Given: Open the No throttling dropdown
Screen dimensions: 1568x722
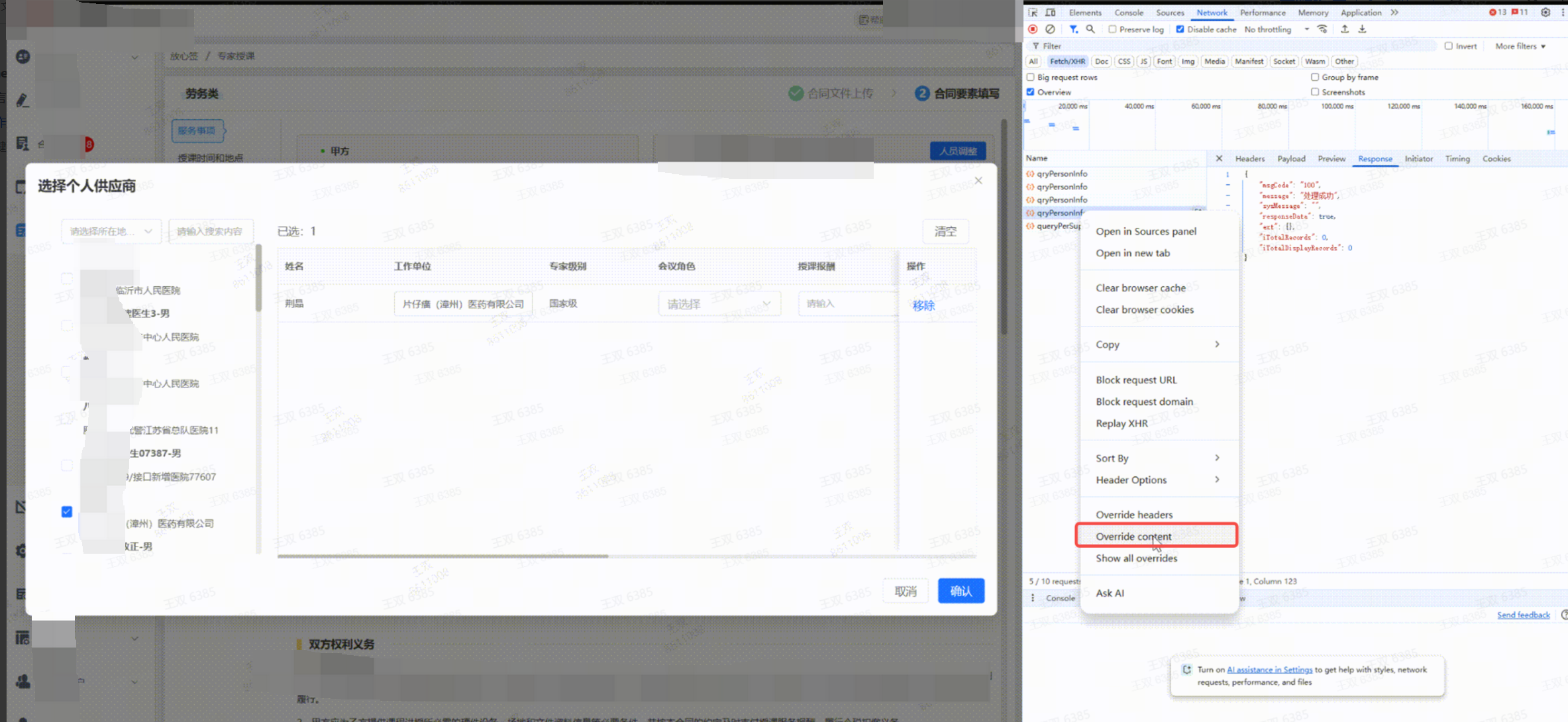Looking at the screenshot, I should [1276, 29].
